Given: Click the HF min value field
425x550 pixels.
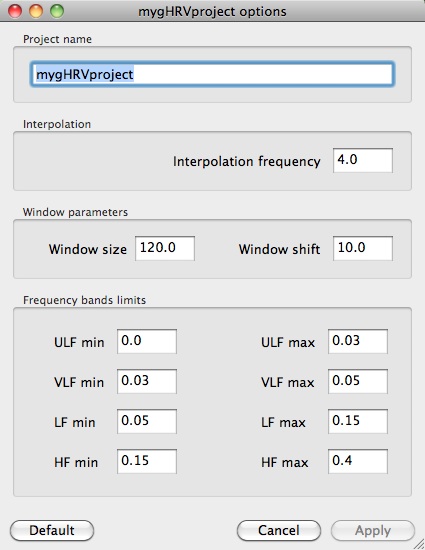Looking at the screenshot, I should click(147, 461).
